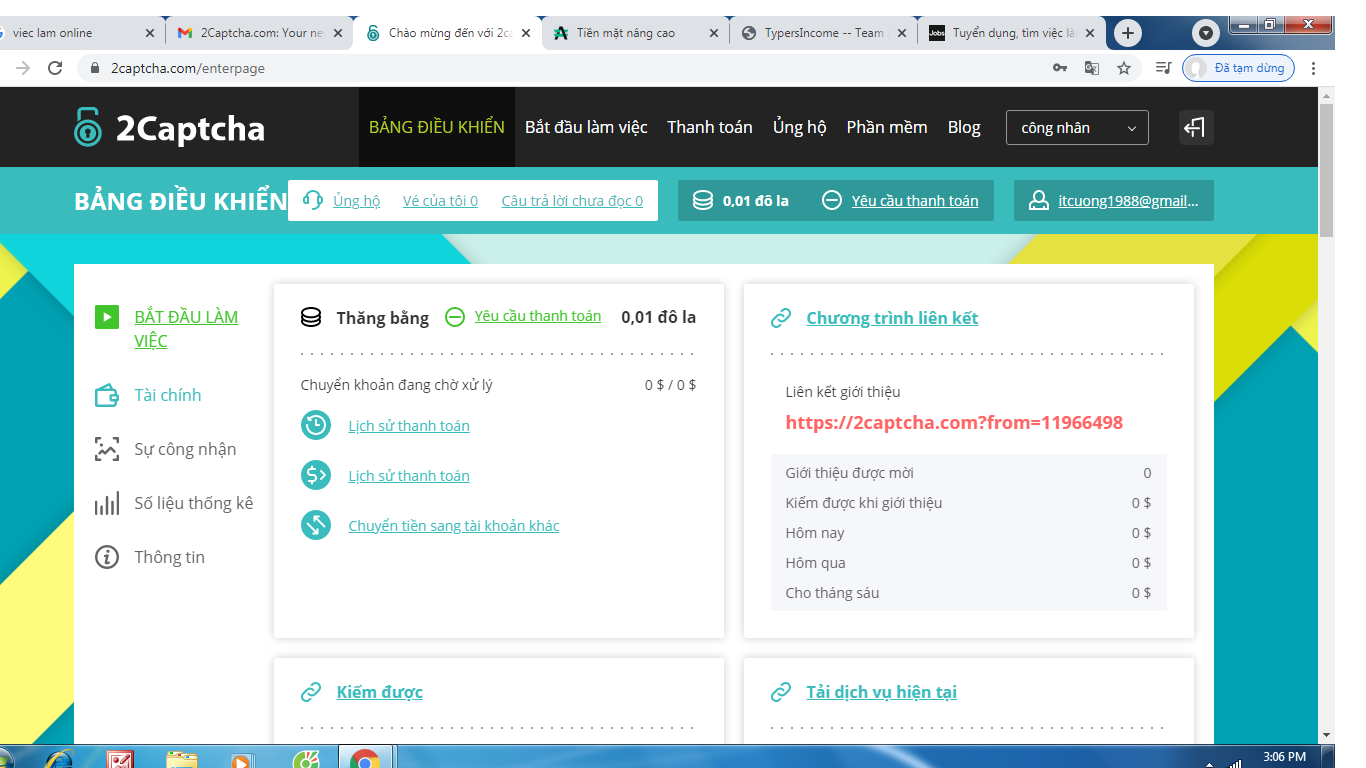This screenshot has height=768, width=1366.
Task: Open Phần mềm in the top navigation
Action: (887, 127)
